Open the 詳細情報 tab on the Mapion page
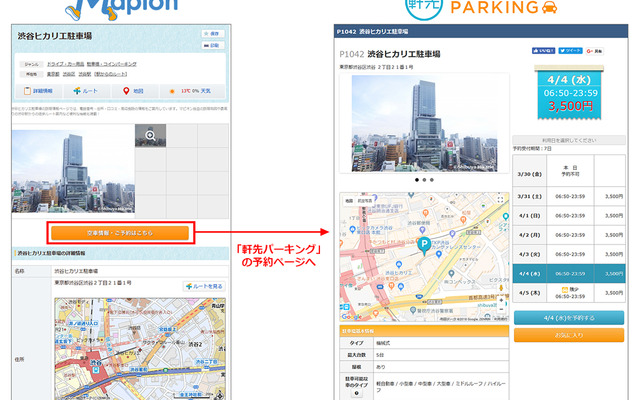Image resolution: width=640 pixels, height=400 pixels. [x=39, y=91]
